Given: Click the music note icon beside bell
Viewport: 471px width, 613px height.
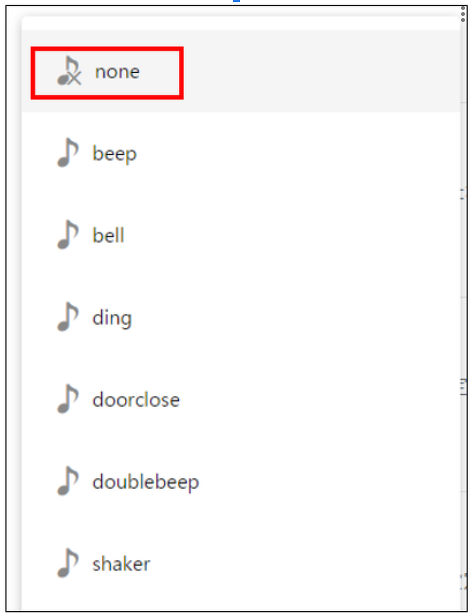Looking at the screenshot, I should [68, 235].
